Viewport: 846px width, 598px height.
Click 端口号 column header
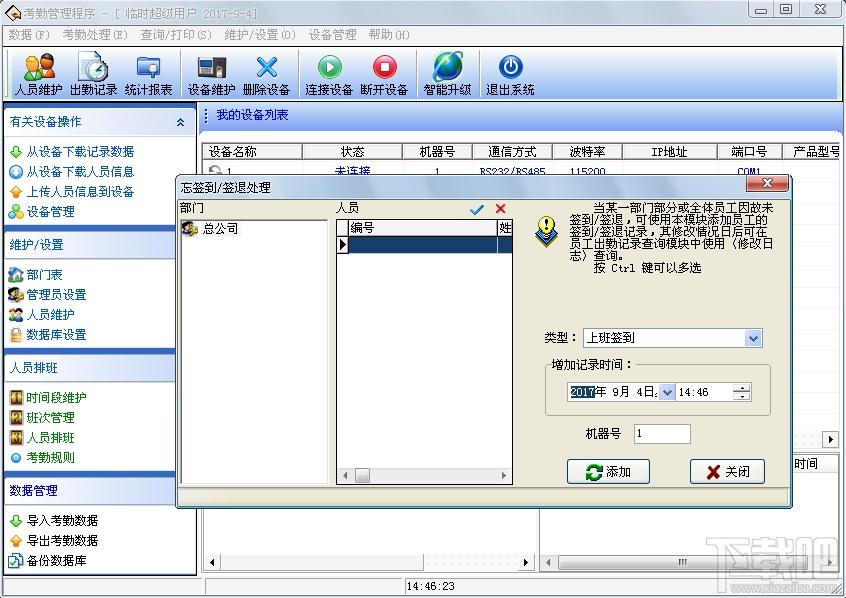tap(749, 152)
